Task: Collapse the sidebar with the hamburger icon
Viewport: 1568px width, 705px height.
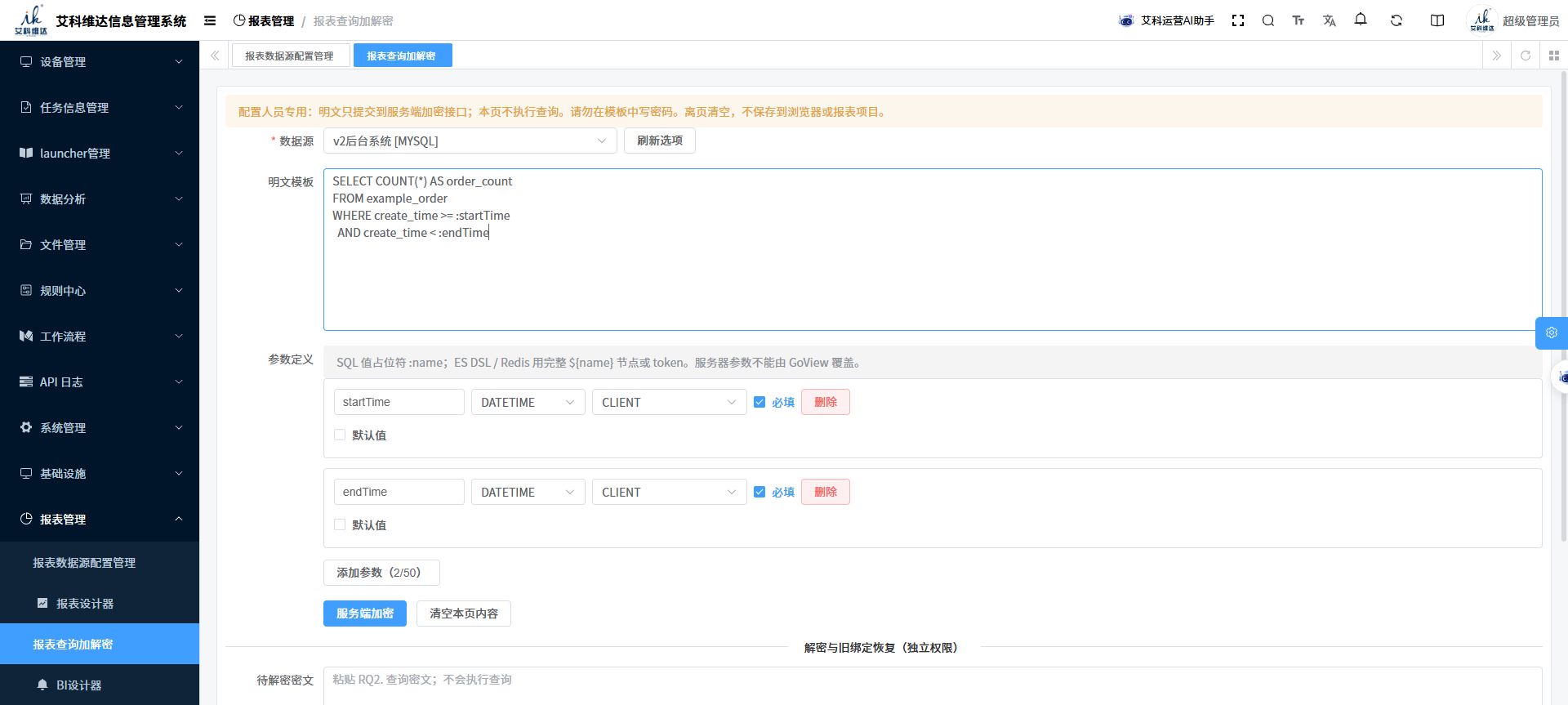Action: pos(210,20)
